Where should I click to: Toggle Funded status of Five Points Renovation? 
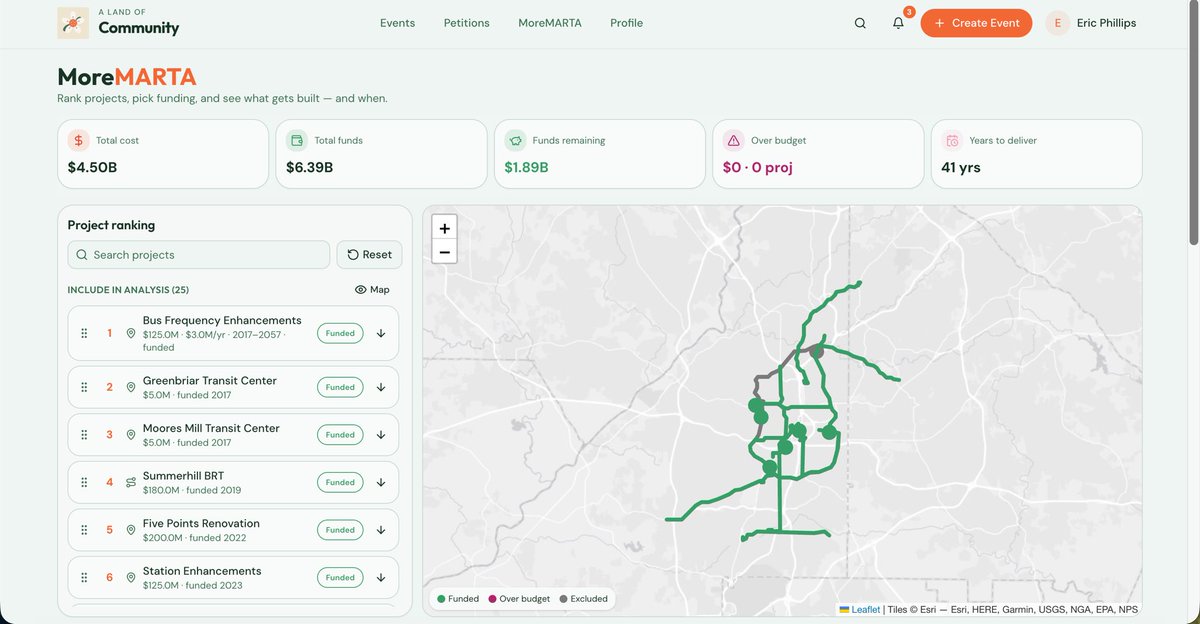click(340, 530)
